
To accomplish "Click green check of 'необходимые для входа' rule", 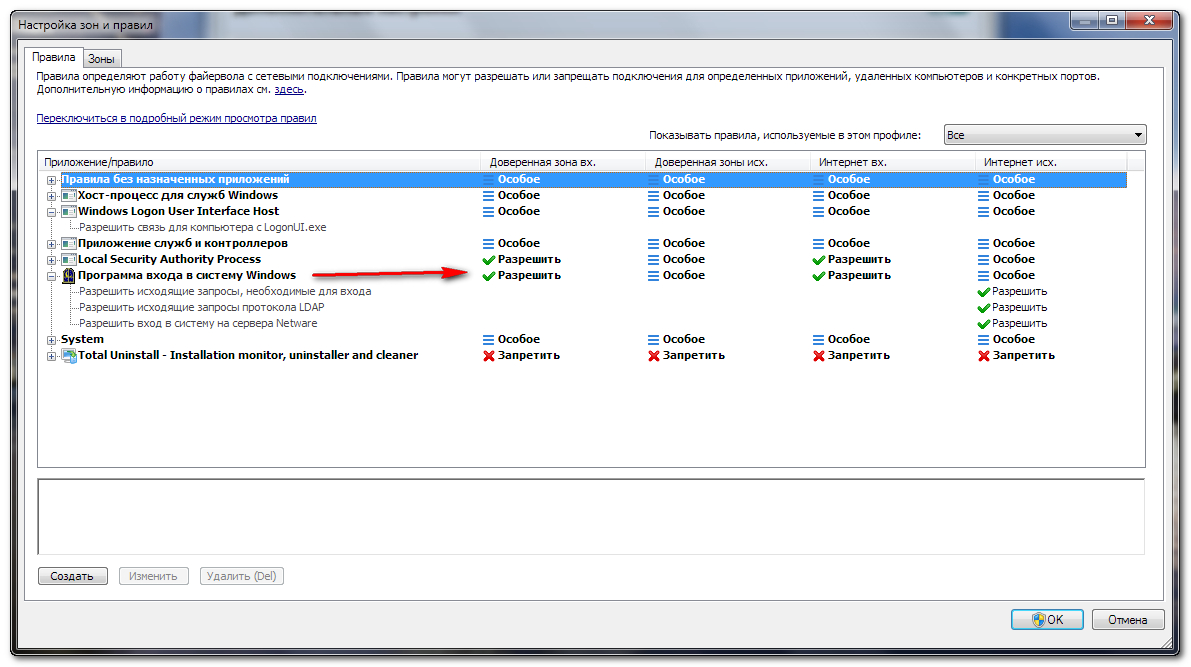I will pos(983,292).
